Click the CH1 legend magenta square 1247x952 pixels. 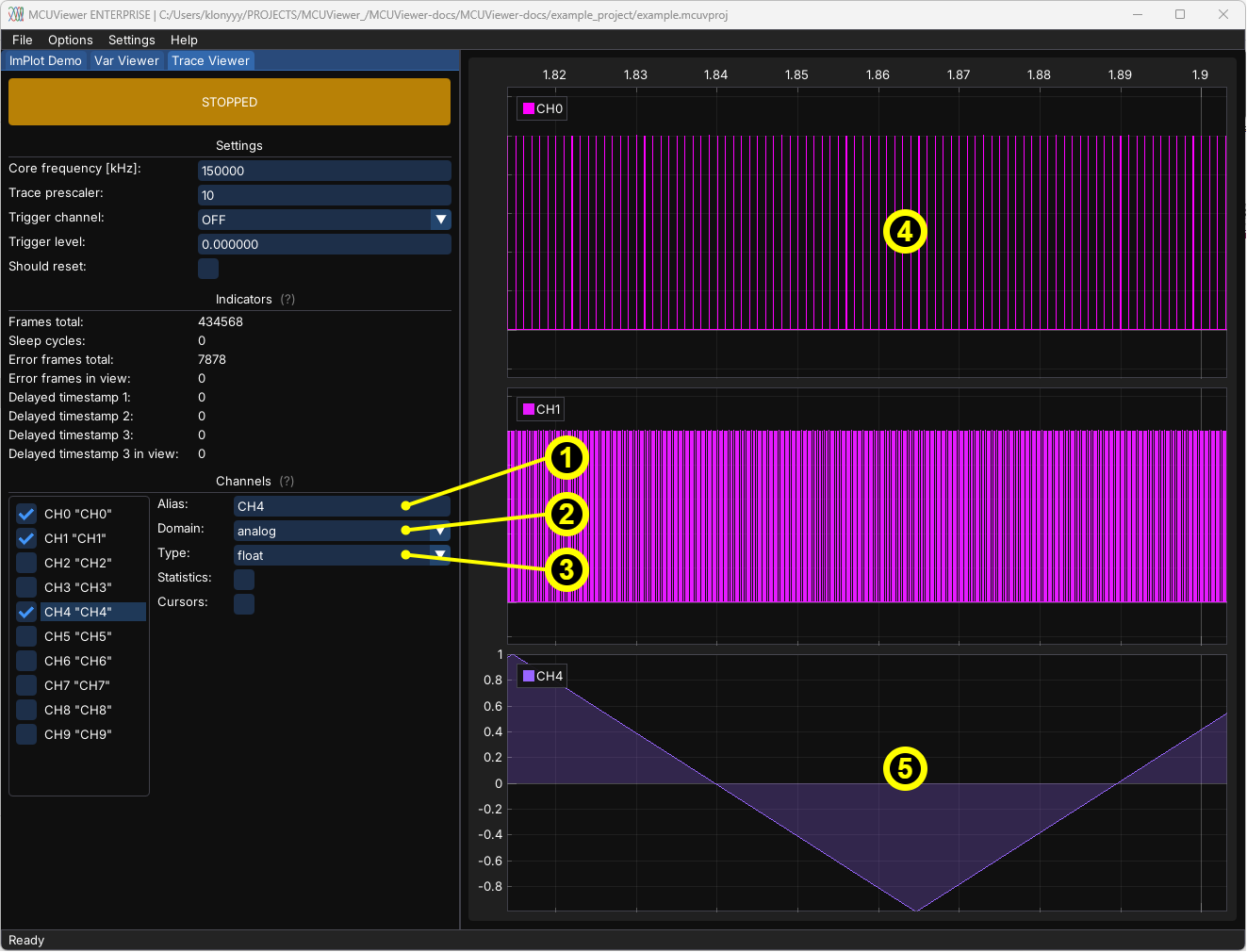(529, 409)
